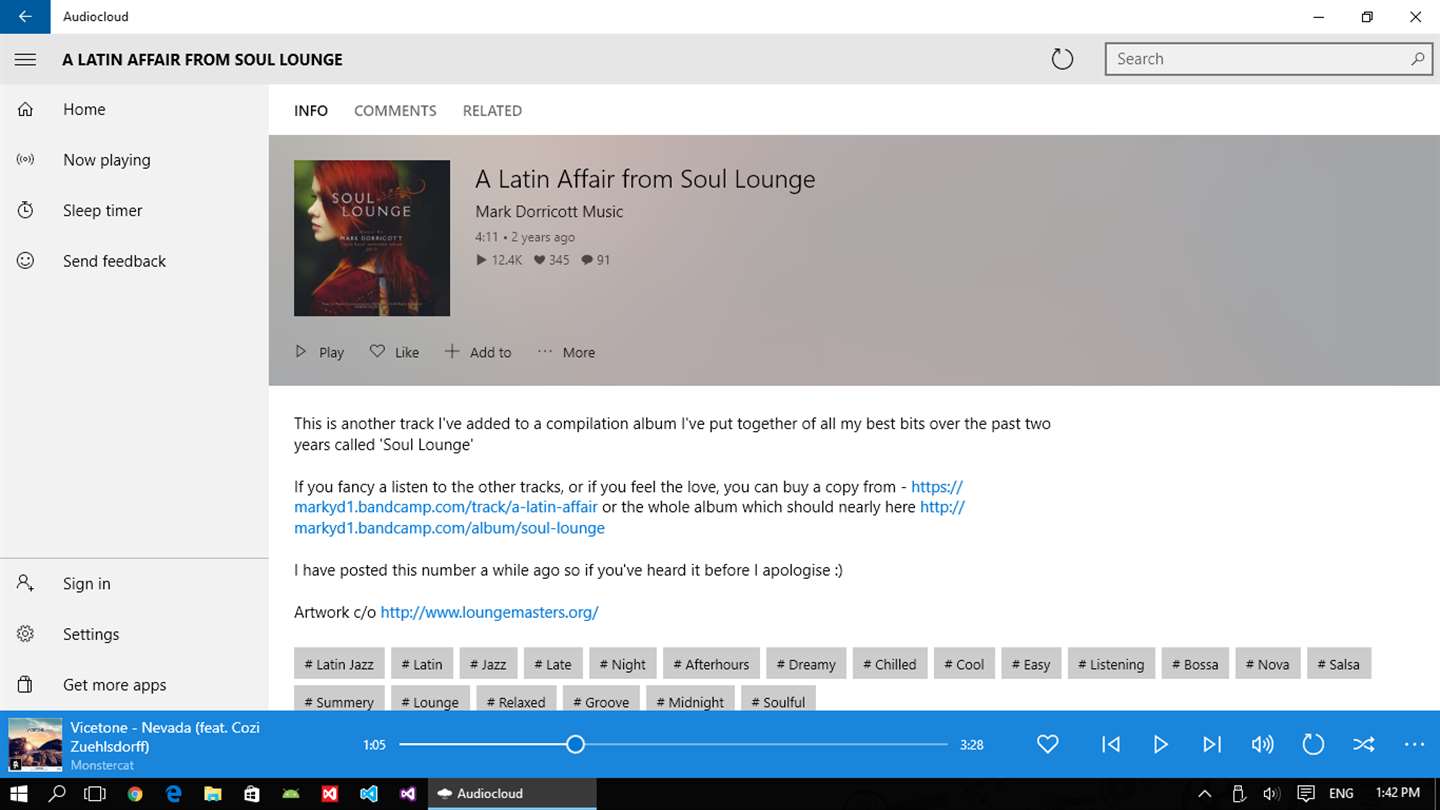Resume playback in the player bar
This screenshot has width=1440, height=810.
click(x=1161, y=744)
